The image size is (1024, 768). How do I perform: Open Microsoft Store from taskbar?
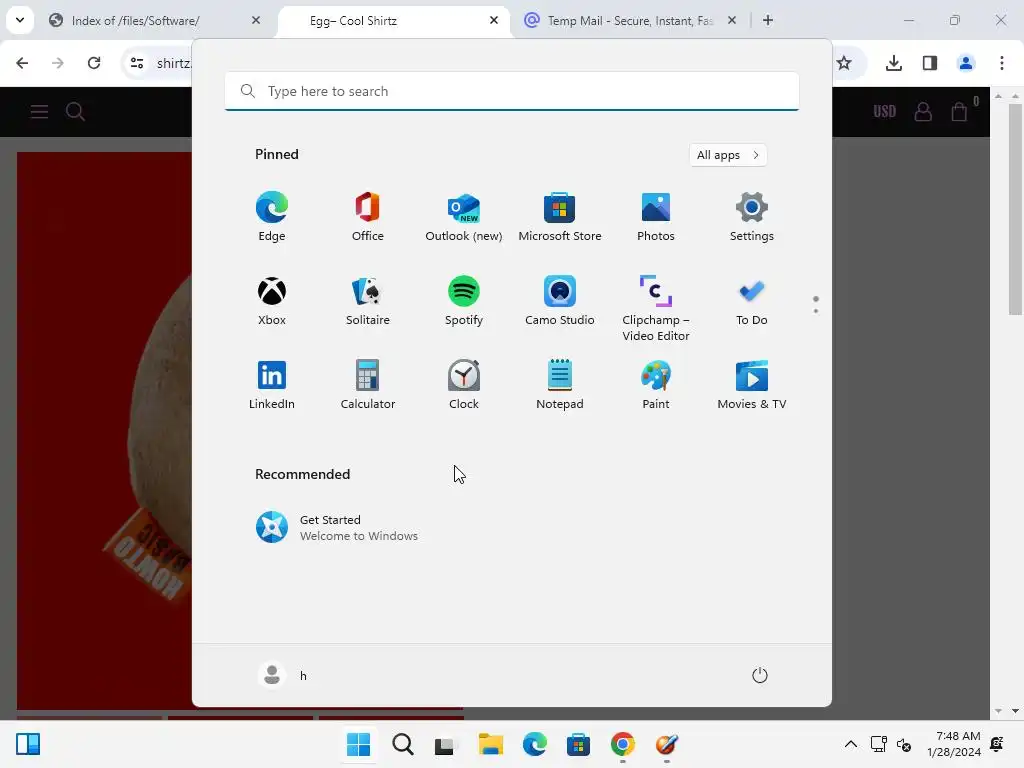[x=578, y=744]
